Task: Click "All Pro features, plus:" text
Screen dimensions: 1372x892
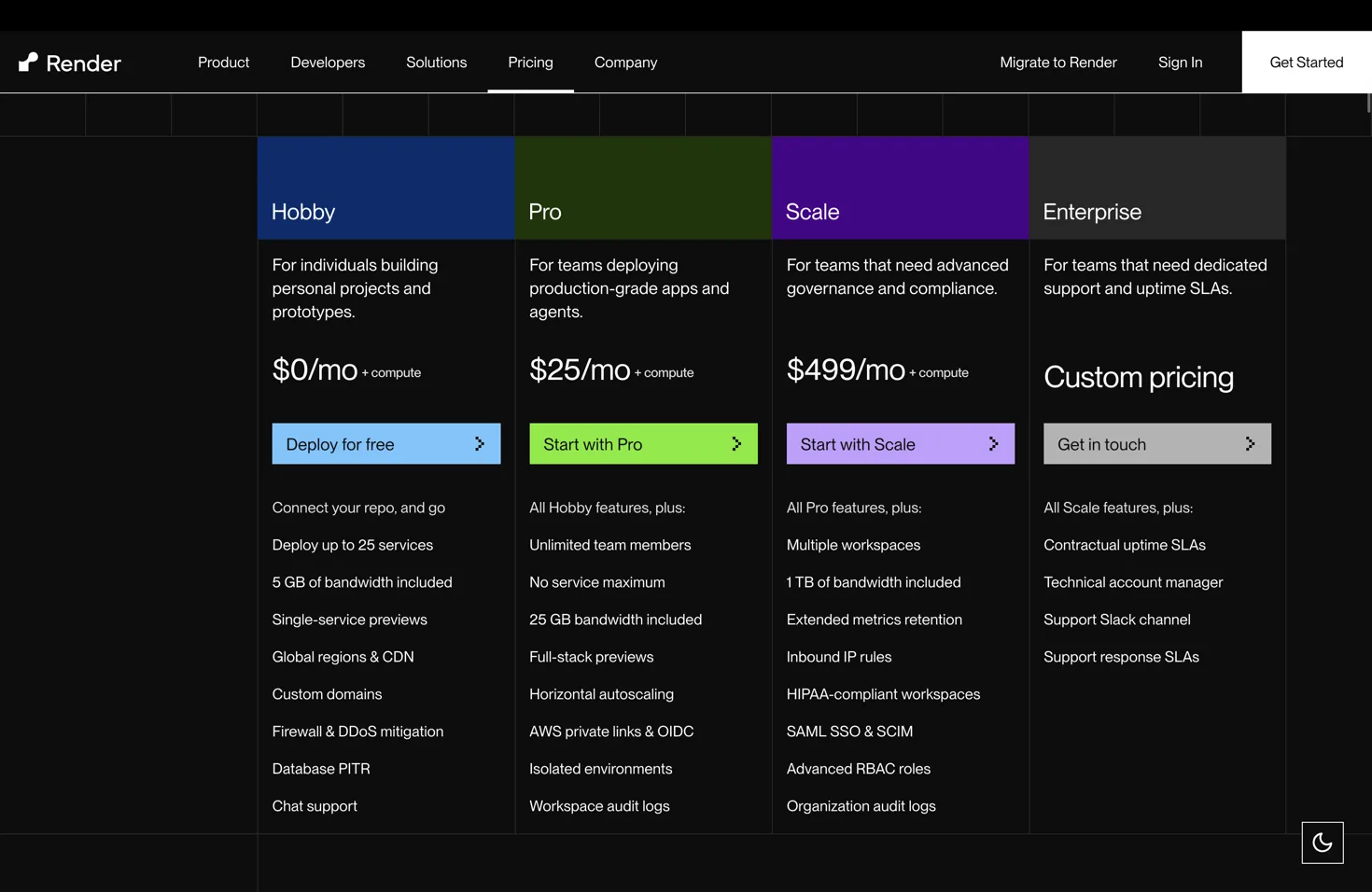Action: click(x=854, y=508)
